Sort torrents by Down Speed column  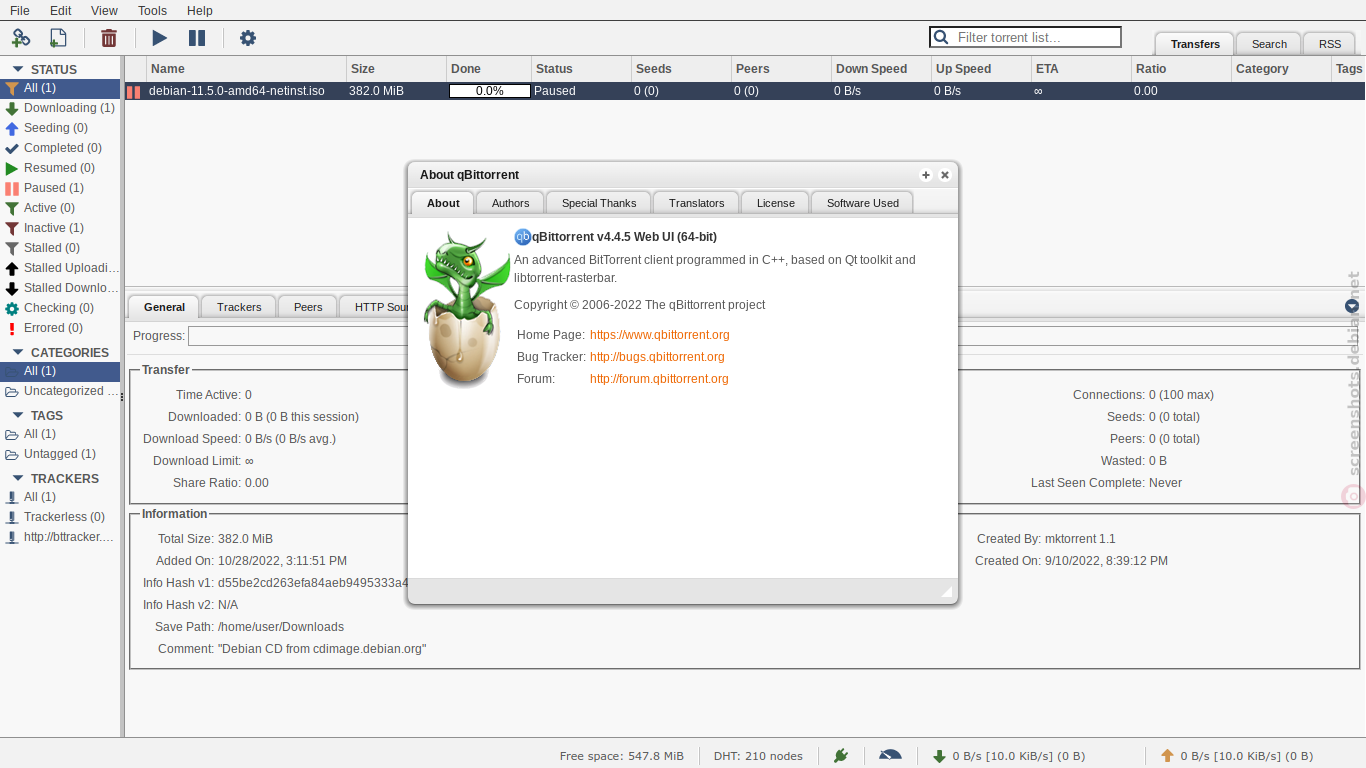point(881,69)
